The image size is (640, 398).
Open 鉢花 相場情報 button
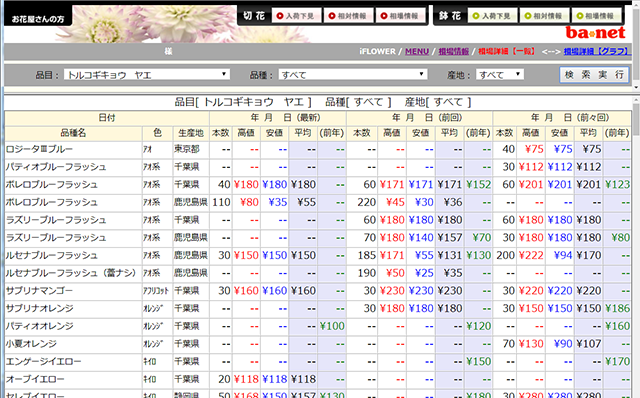pos(596,16)
